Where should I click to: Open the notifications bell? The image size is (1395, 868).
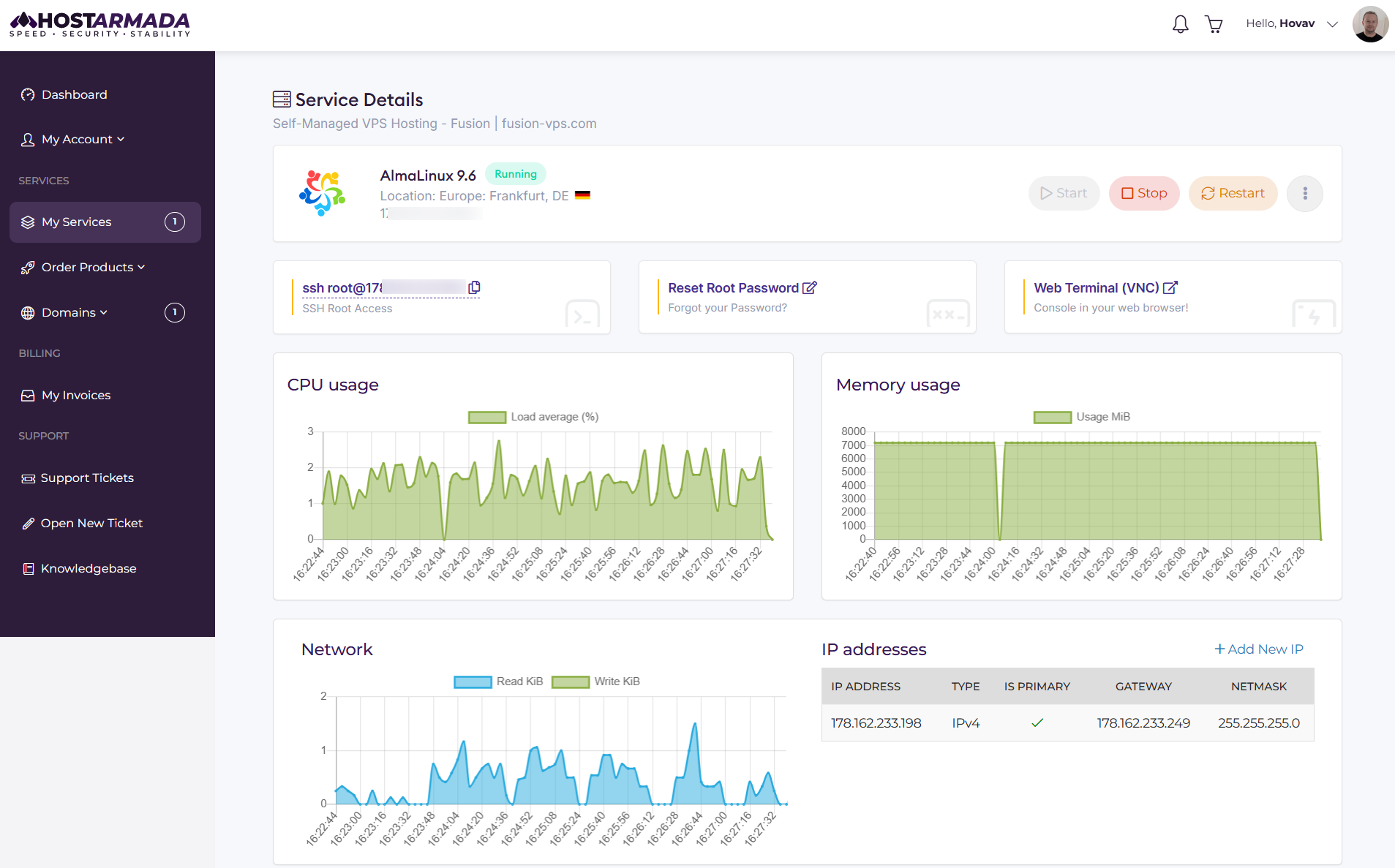click(1180, 25)
